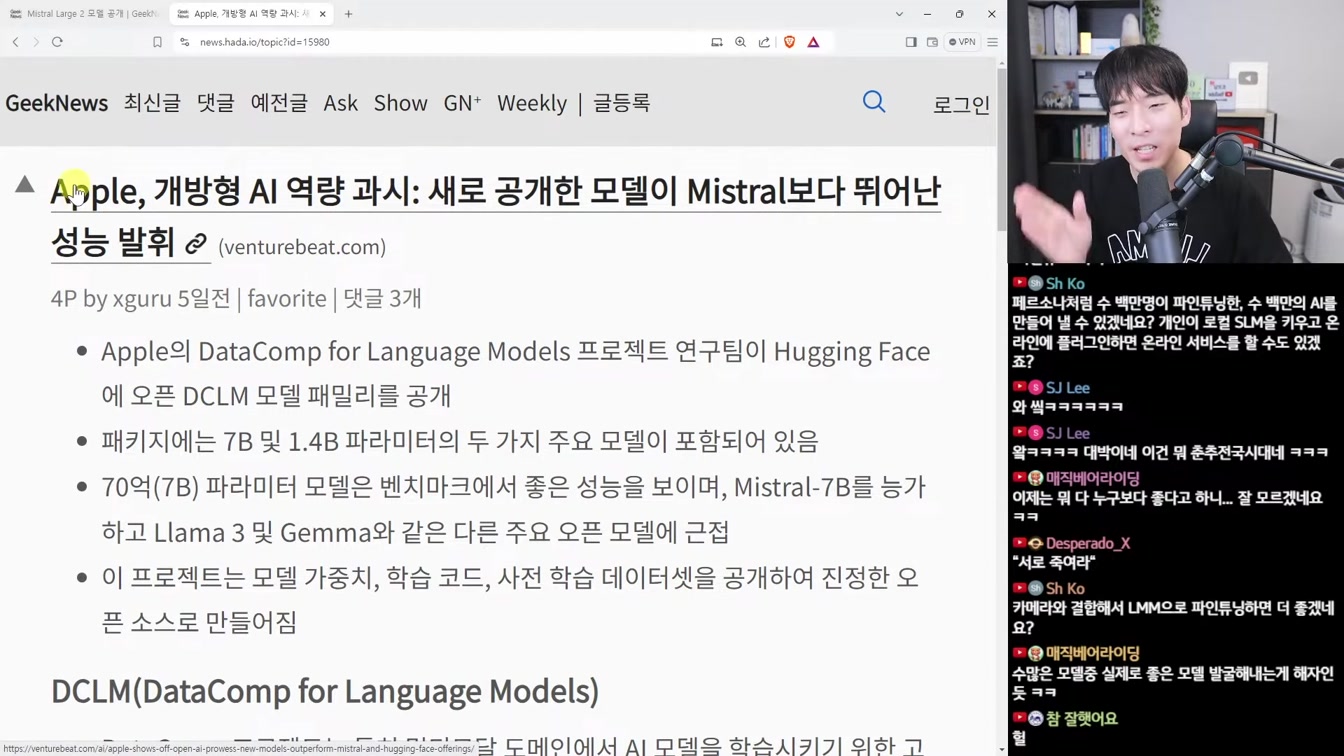Click the bullet mentioning Mistral-7B를 능가
The image size is (1344, 756).
(x=514, y=509)
